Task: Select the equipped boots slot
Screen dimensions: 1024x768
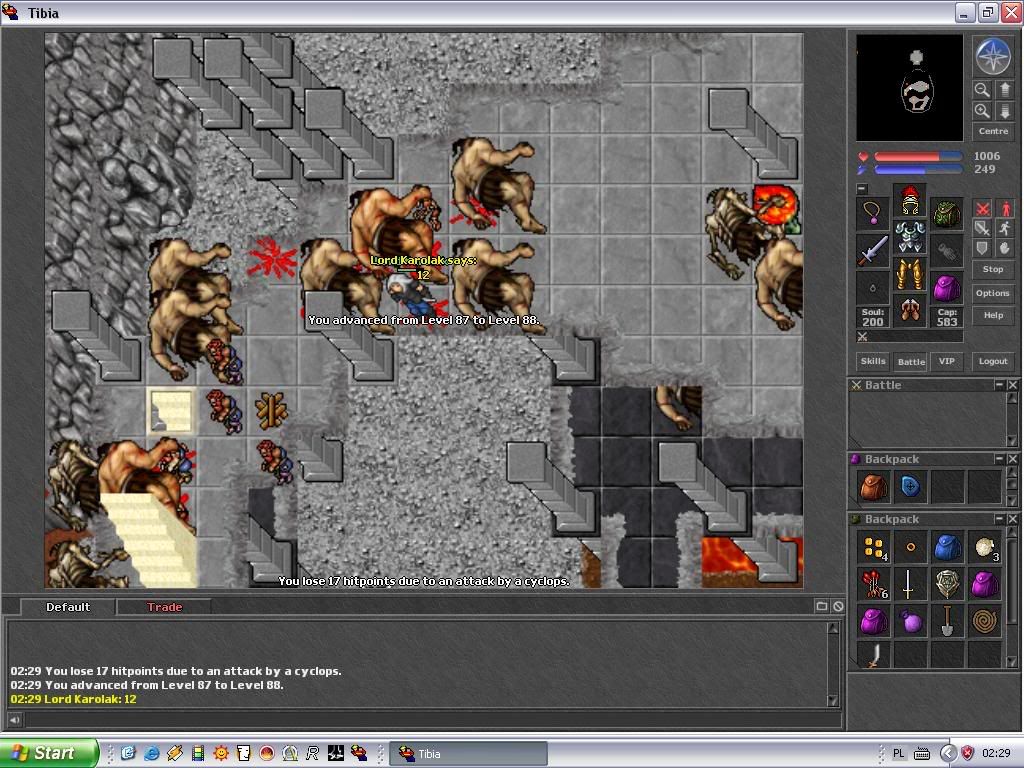Action: click(910, 309)
